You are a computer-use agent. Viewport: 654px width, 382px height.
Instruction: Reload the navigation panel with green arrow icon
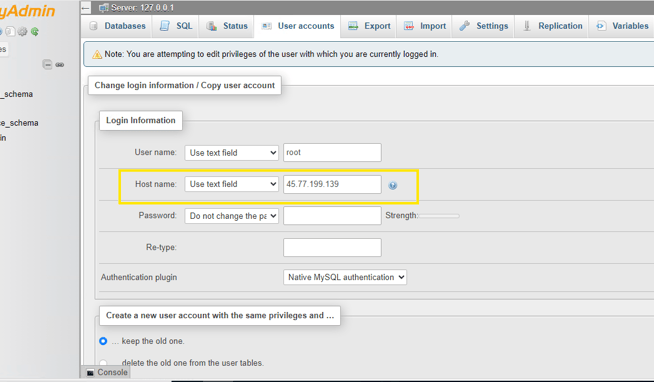tap(35, 31)
